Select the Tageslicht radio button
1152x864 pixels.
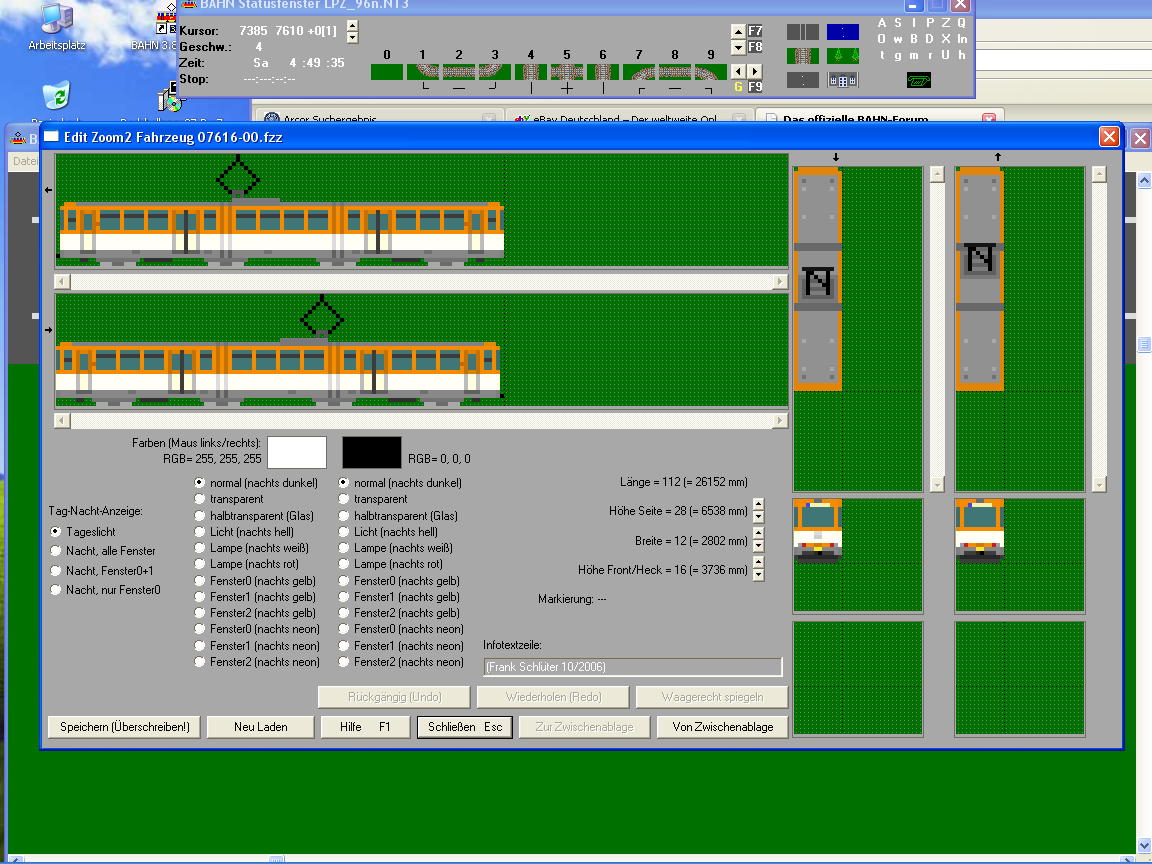[56, 531]
